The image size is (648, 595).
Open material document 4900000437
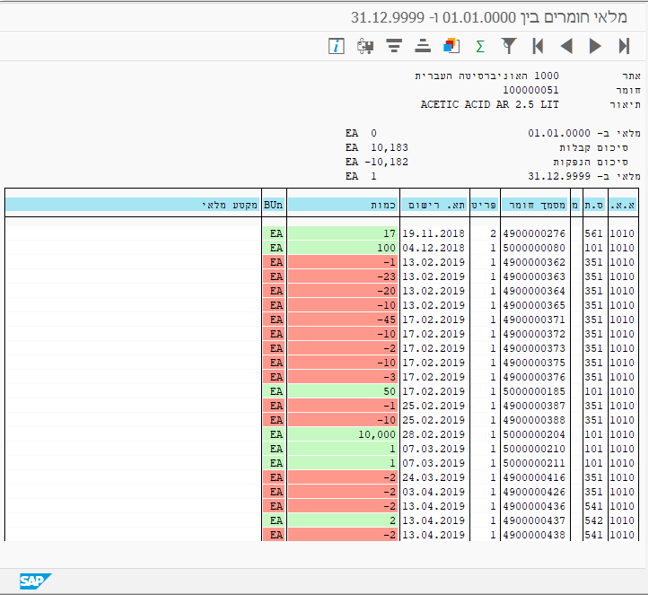[534, 521]
